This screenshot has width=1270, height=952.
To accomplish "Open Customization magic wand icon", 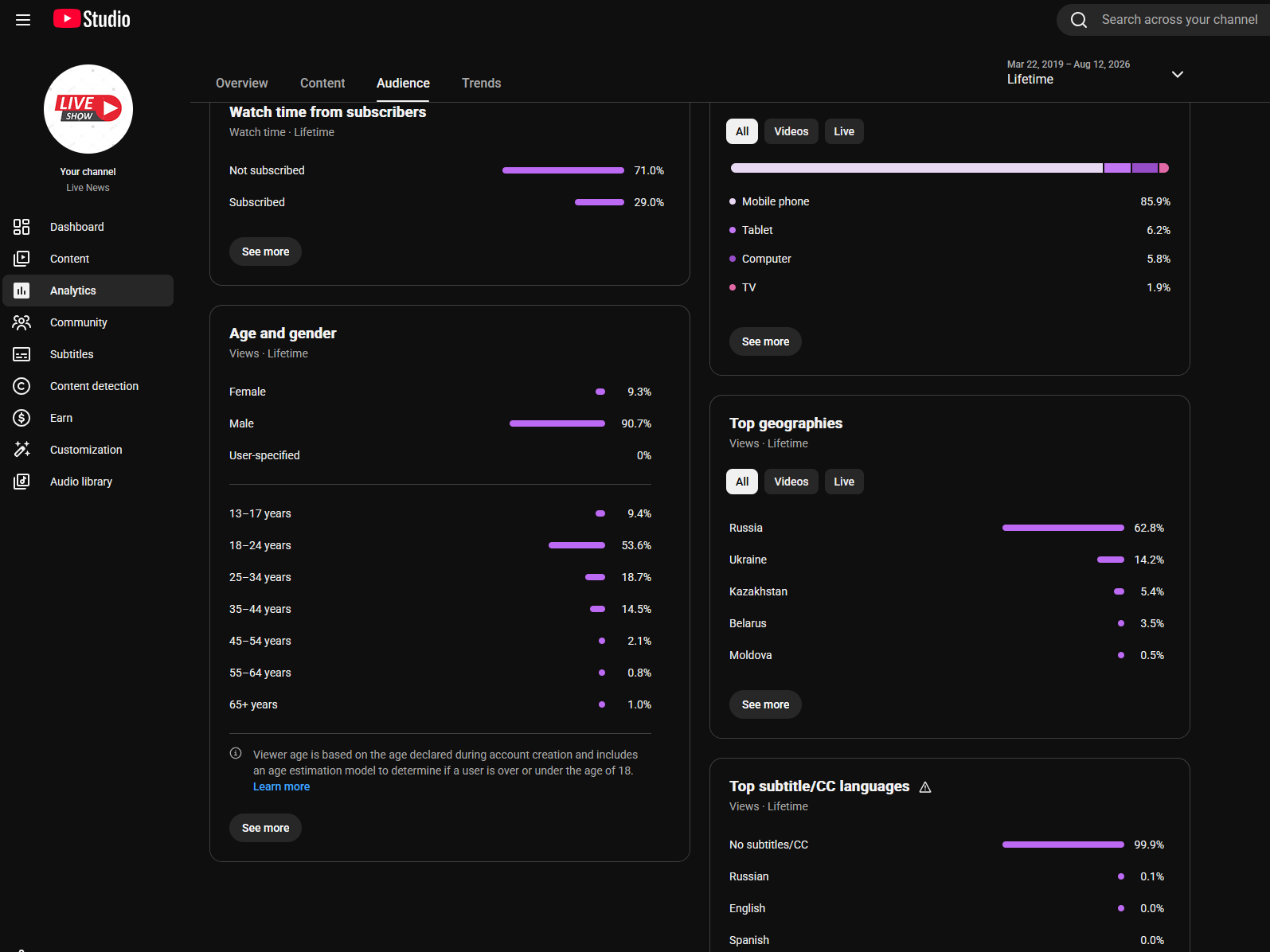I will pyautogui.click(x=21, y=450).
